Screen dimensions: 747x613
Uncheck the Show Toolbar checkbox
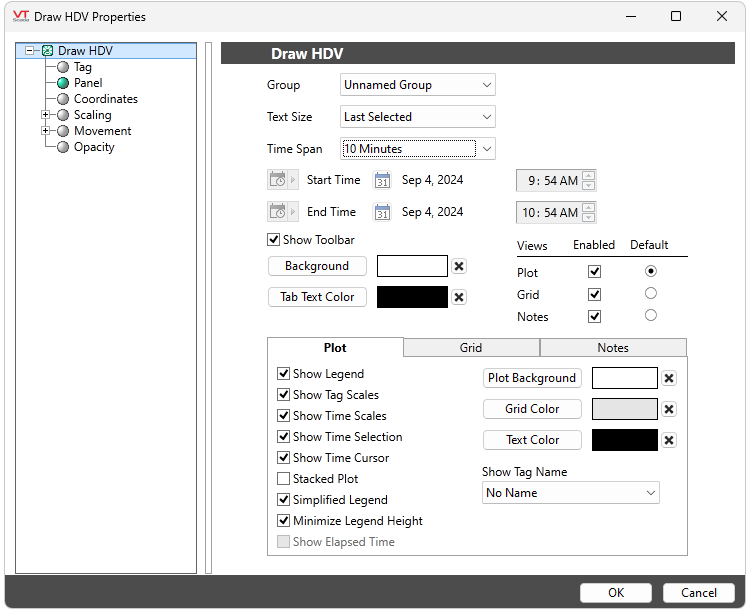tap(273, 240)
